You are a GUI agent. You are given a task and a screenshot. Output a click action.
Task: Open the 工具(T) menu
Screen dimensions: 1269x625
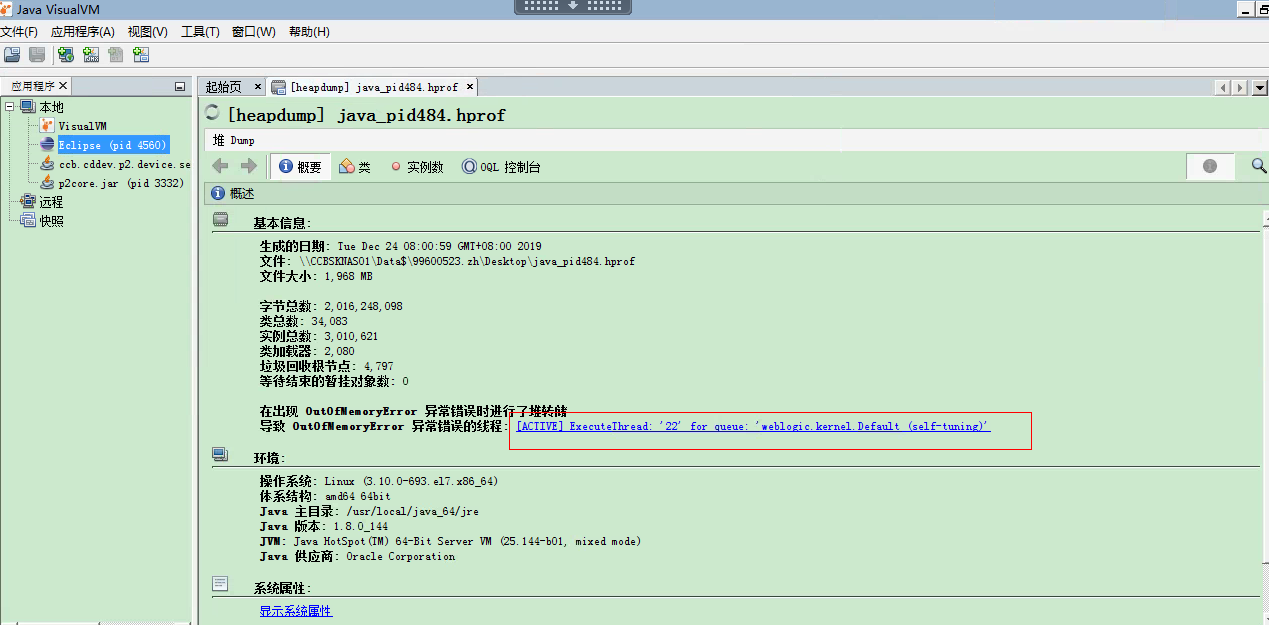click(x=200, y=32)
